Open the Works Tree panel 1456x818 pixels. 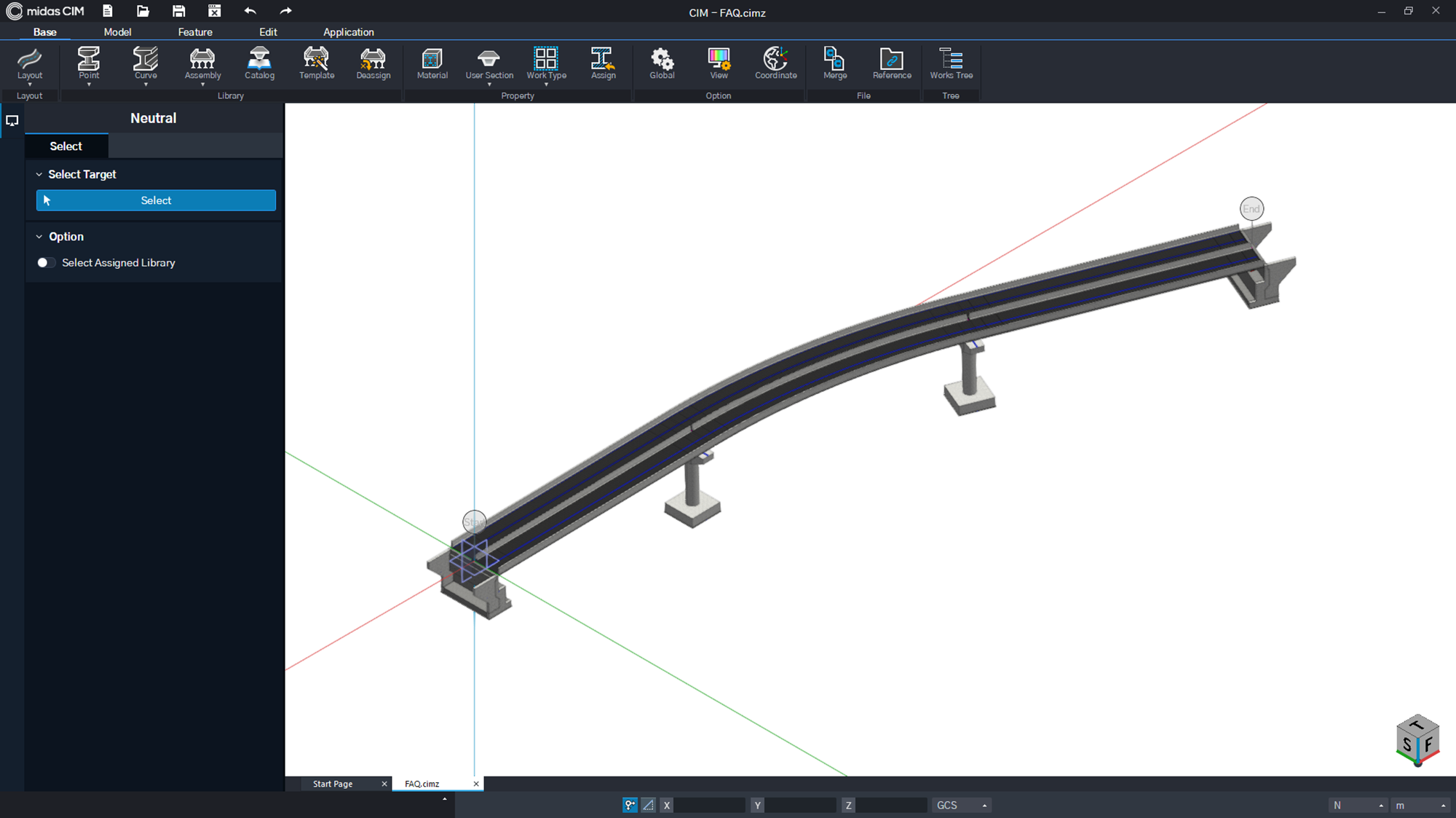point(951,64)
